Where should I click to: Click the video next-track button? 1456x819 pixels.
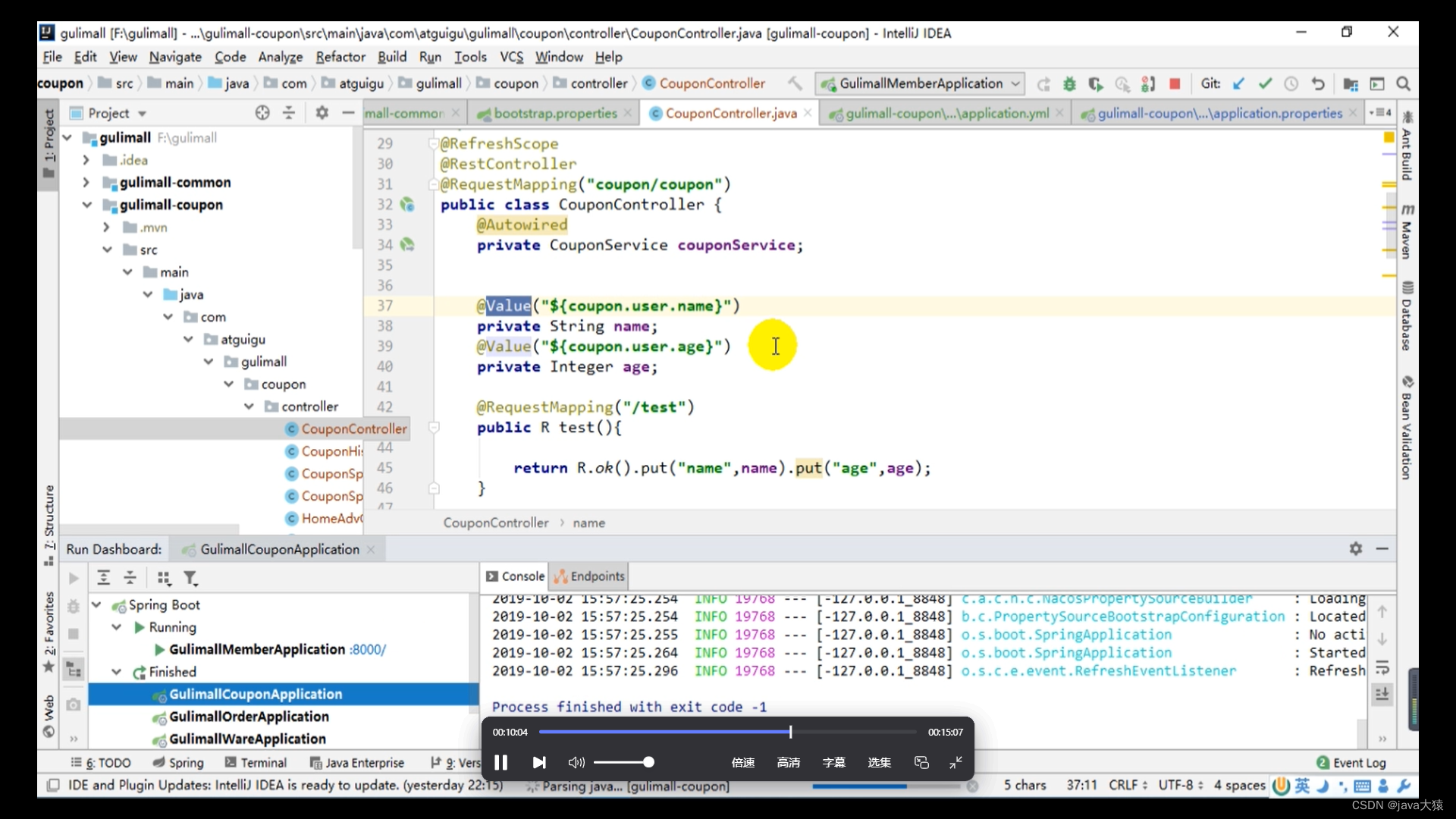tap(539, 762)
